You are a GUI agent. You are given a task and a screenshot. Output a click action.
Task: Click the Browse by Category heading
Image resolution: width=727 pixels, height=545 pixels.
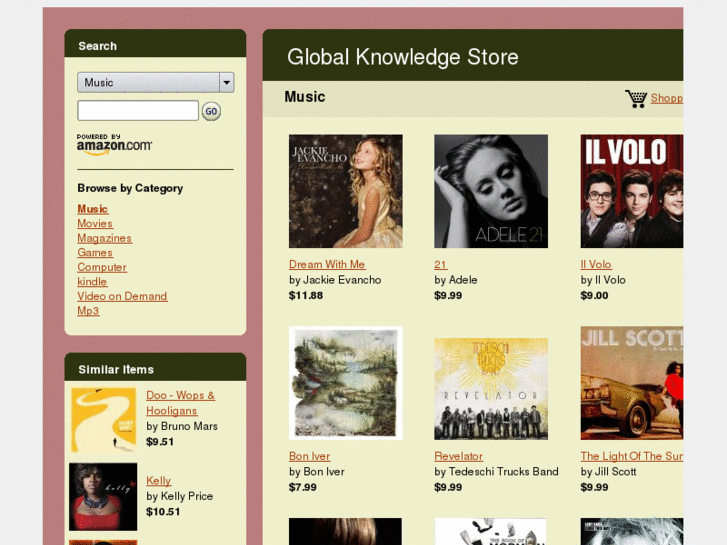(130, 188)
